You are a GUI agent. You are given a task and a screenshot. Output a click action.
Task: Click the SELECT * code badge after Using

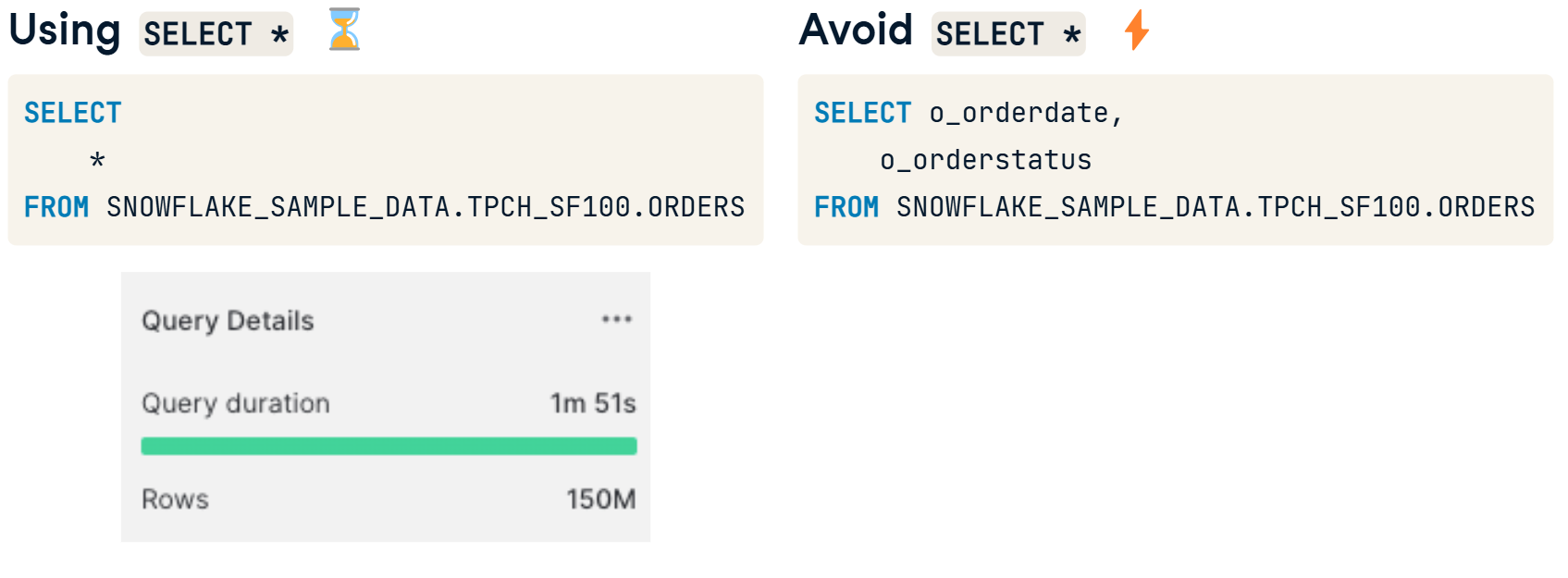[x=216, y=34]
